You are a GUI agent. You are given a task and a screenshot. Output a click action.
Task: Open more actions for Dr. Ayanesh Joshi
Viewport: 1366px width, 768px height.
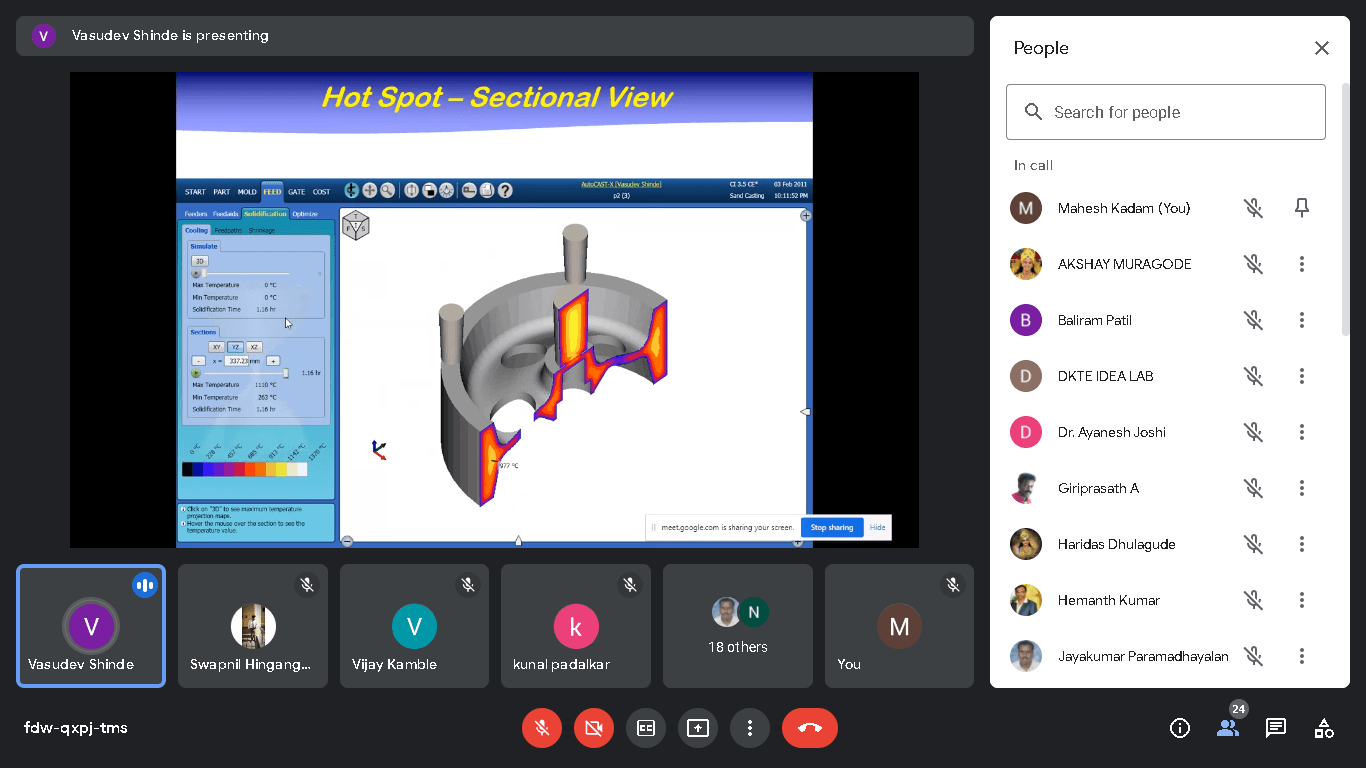point(1302,432)
